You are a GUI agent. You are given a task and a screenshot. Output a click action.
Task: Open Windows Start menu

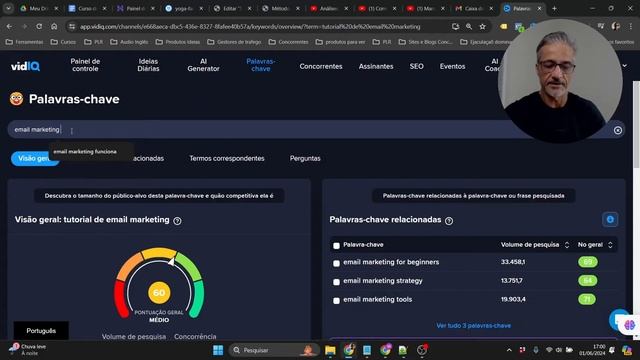click(x=218, y=350)
